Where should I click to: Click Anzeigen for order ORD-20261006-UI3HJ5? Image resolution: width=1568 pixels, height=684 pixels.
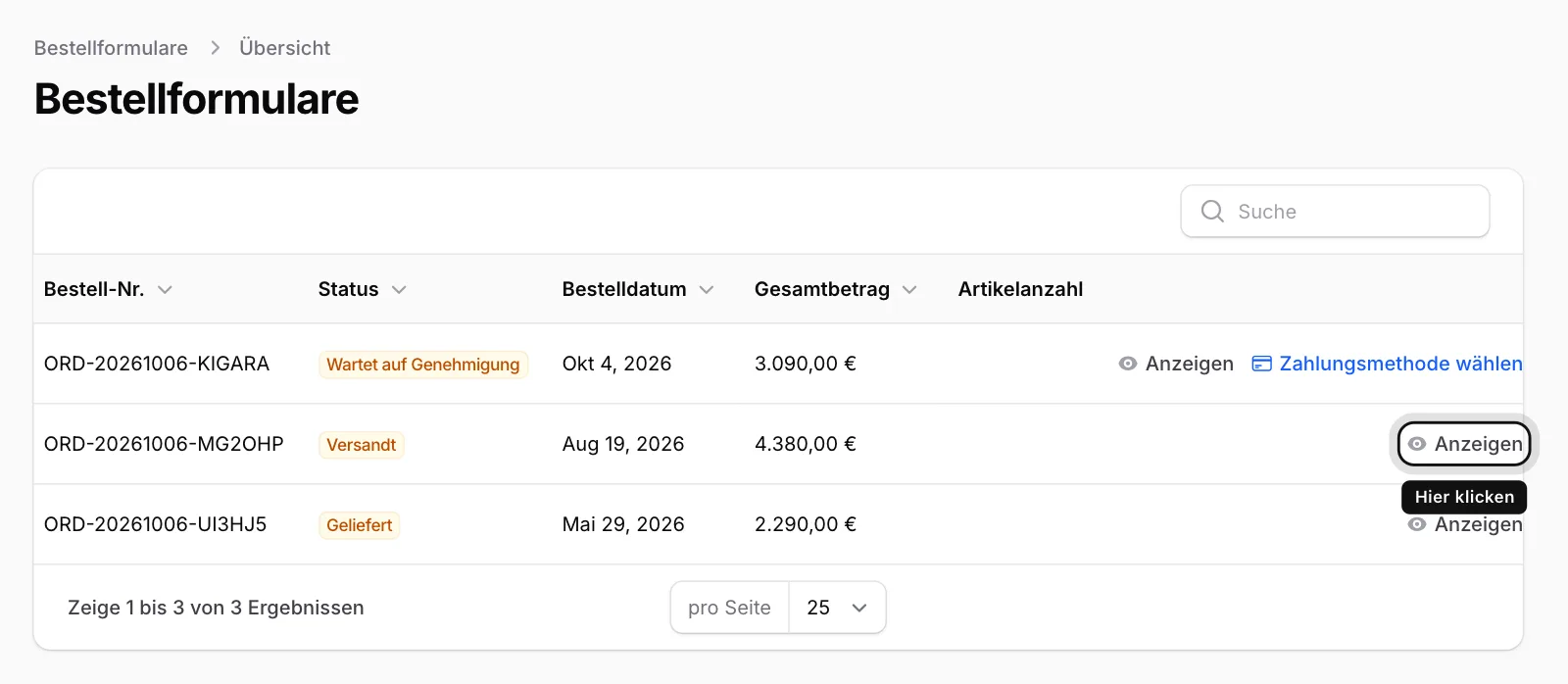click(1465, 524)
